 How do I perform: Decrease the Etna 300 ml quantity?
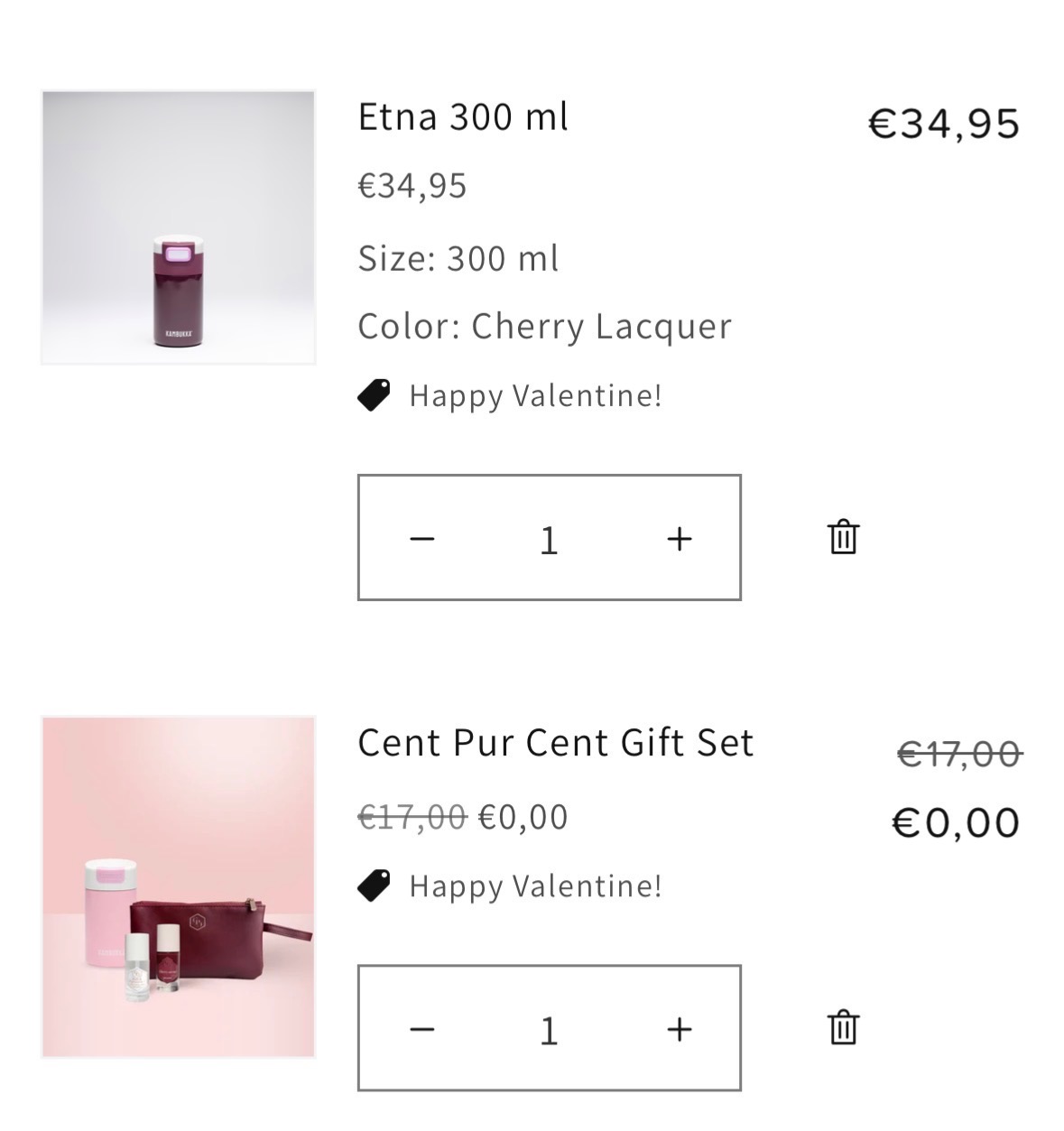(421, 539)
